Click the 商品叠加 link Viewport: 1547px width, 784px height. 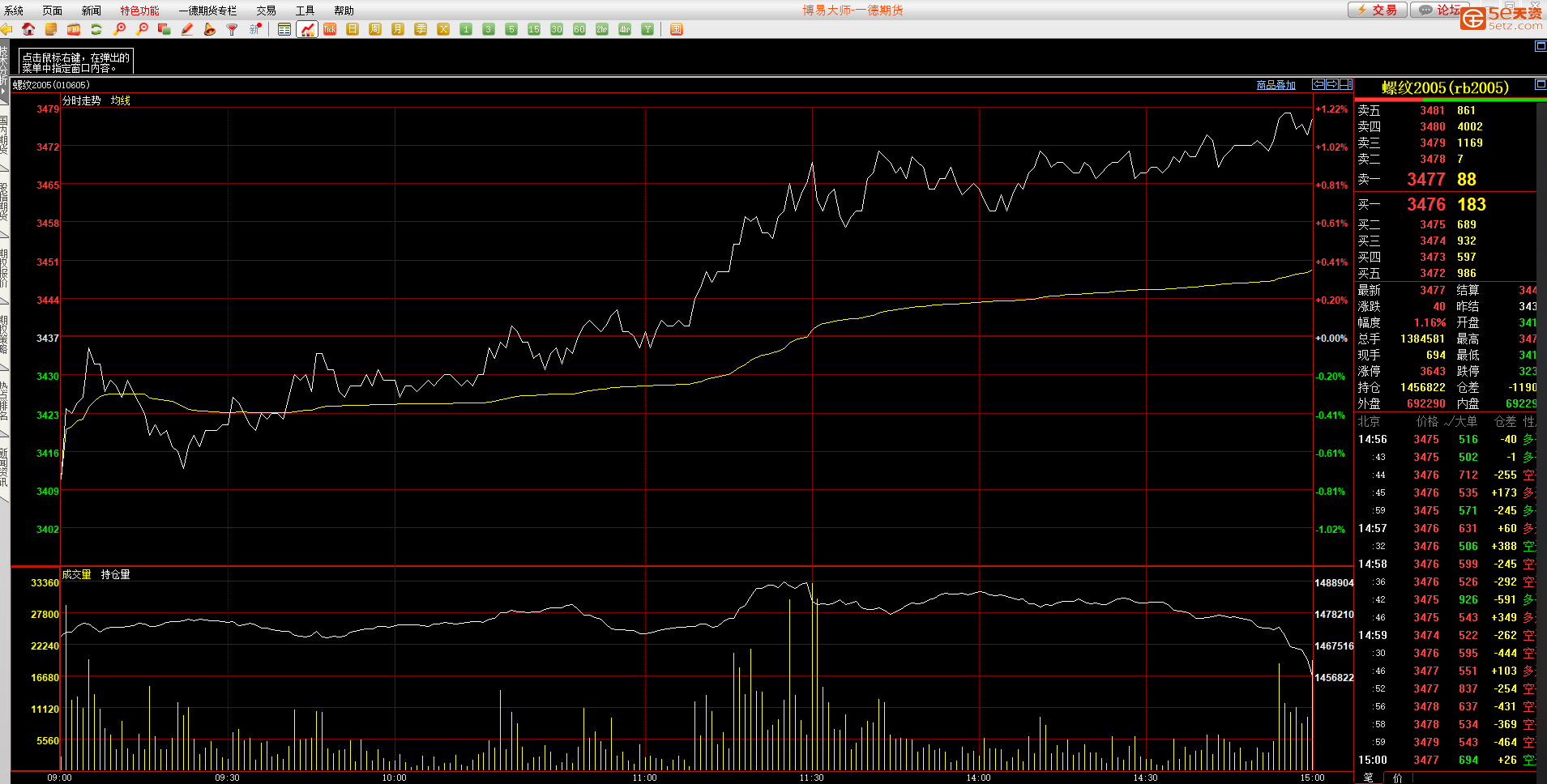coord(1276,85)
